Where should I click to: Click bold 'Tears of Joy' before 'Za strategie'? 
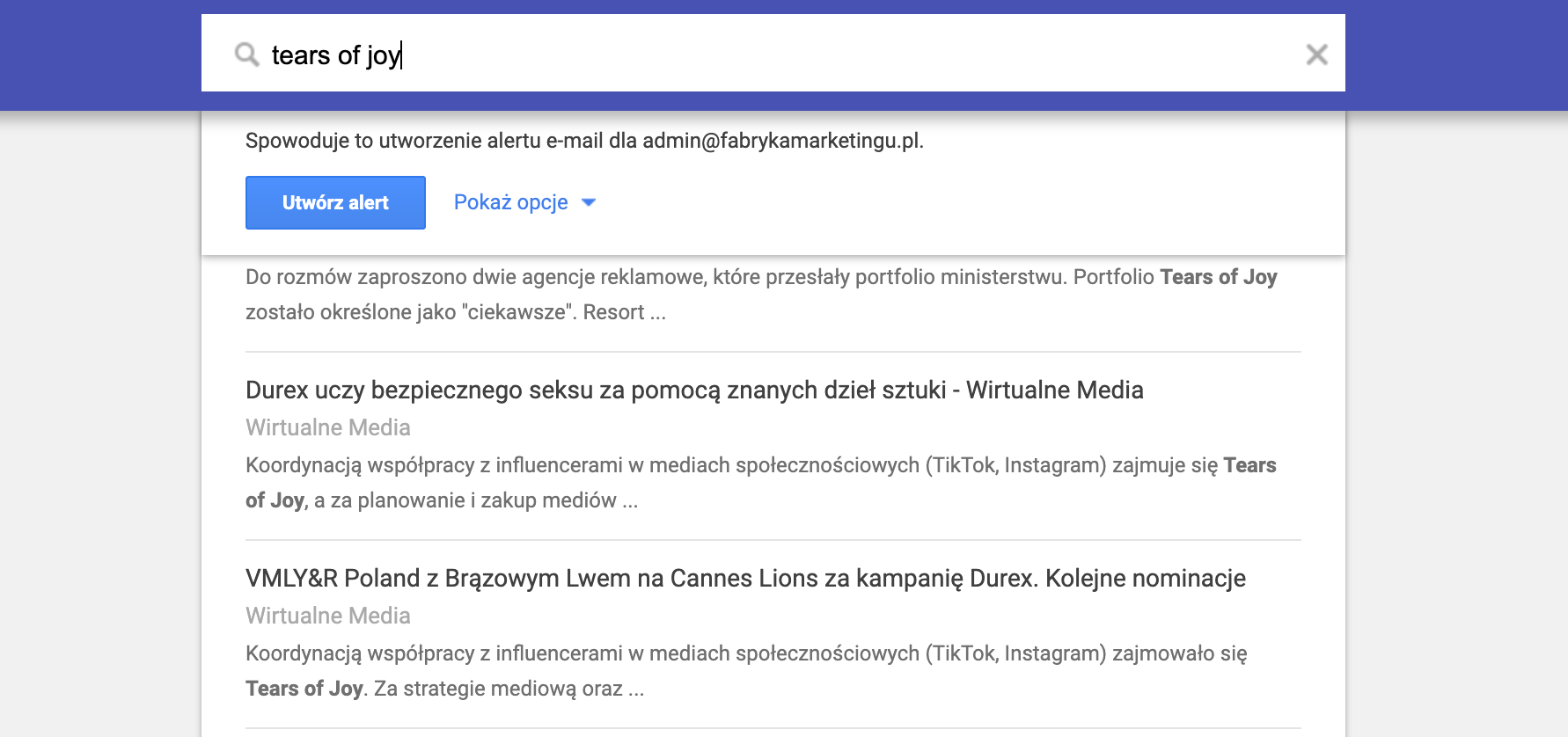[304, 689]
